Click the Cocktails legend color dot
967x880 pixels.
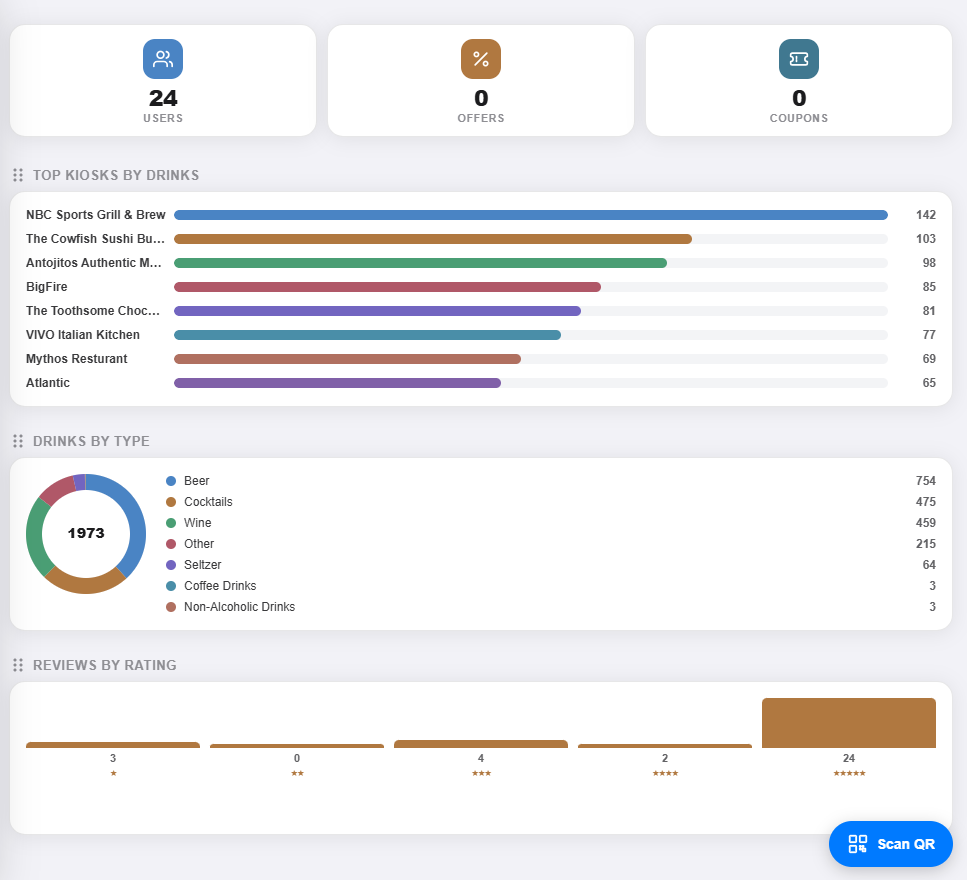click(x=171, y=502)
